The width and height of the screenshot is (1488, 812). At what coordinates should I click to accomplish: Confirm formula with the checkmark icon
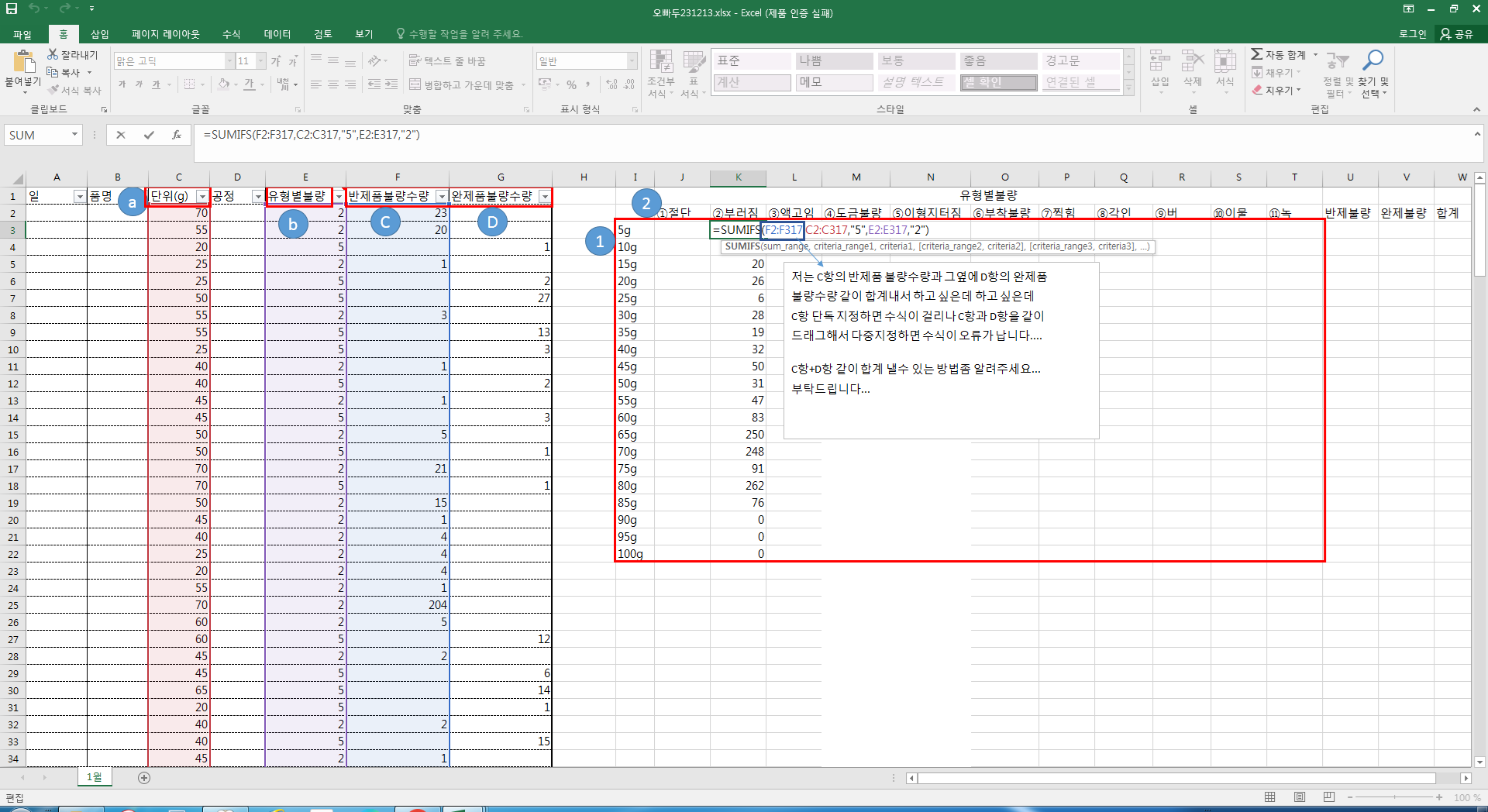[149, 135]
